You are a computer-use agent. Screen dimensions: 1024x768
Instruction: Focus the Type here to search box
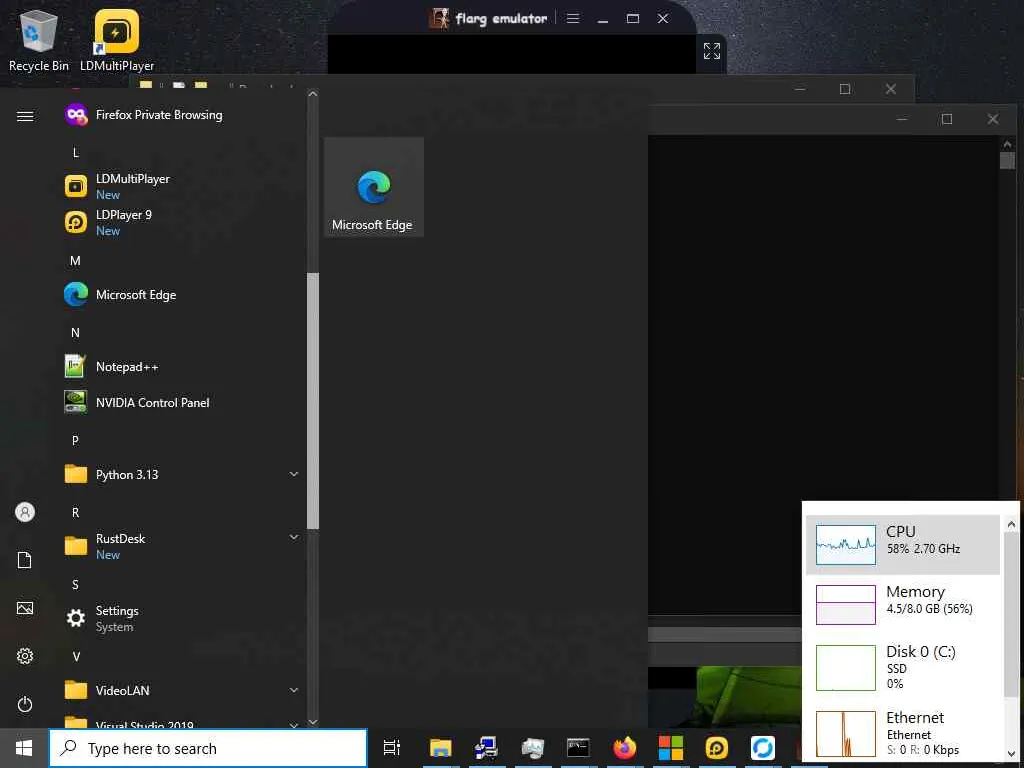click(x=208, y=748)
